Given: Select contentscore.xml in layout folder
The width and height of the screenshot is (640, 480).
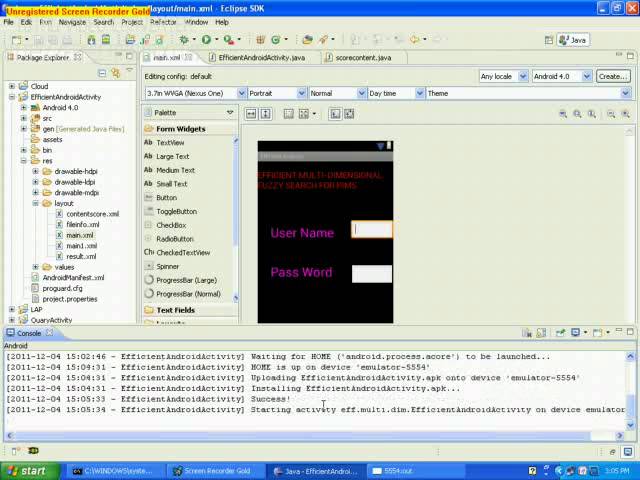Looking at the screenshot, I should [x=92, y=214].
